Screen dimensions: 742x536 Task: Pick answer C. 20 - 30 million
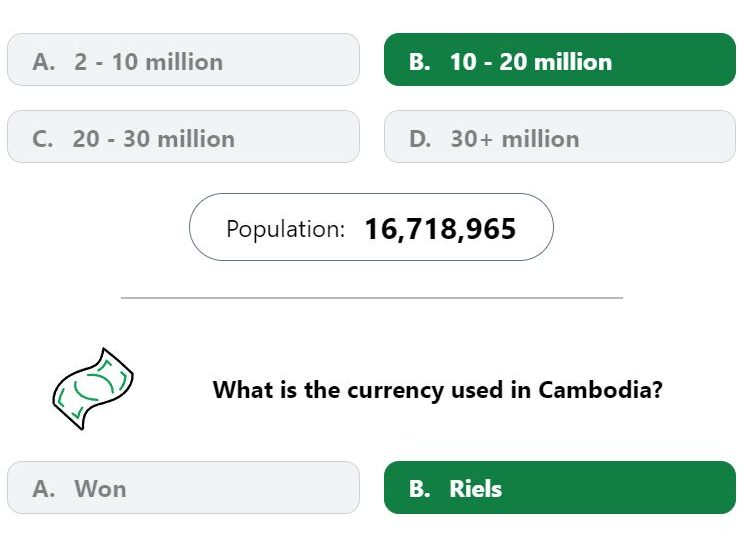[184, 137]
